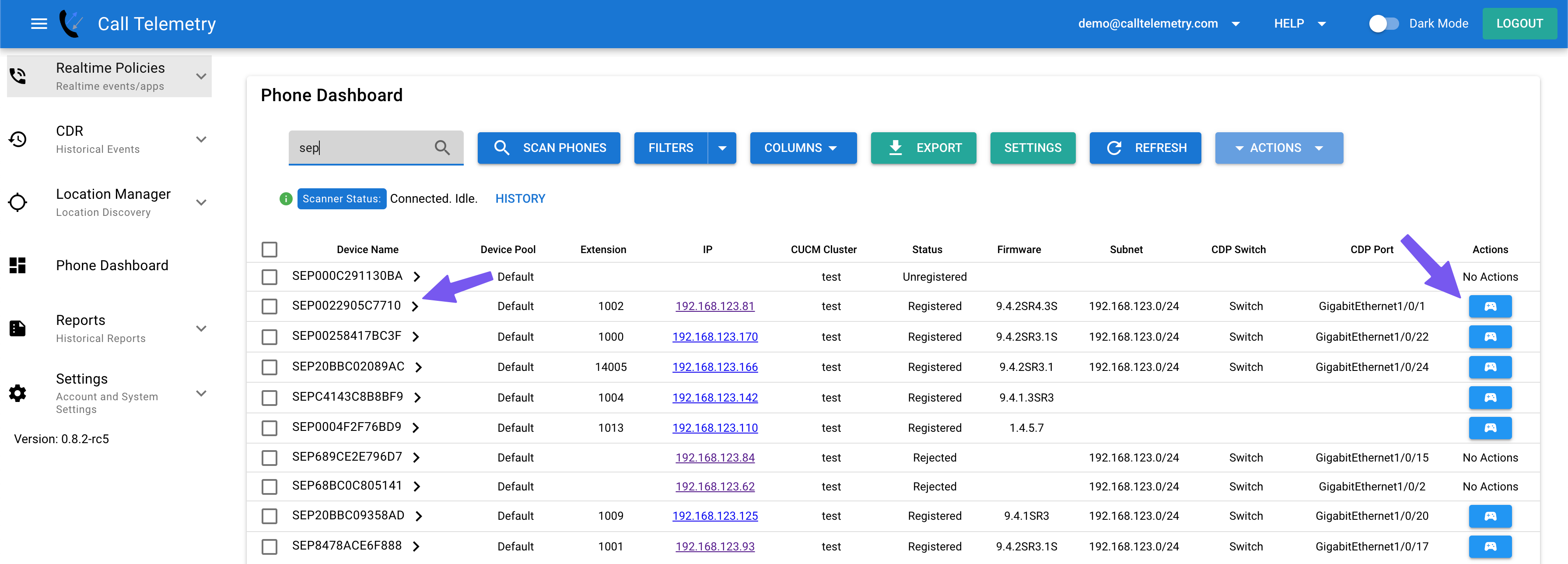Click the Location Manager crosshair icon

pos(17,202)
